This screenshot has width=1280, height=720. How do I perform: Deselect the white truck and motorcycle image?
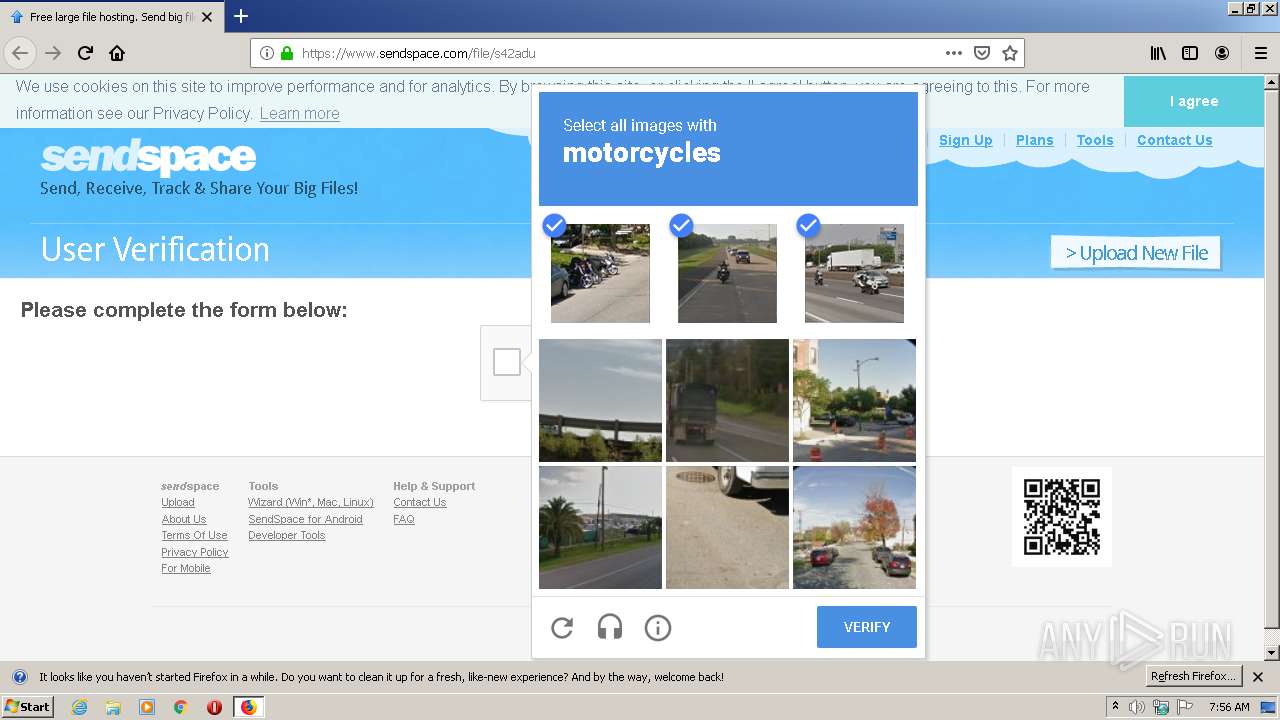(x=854, y=273)
